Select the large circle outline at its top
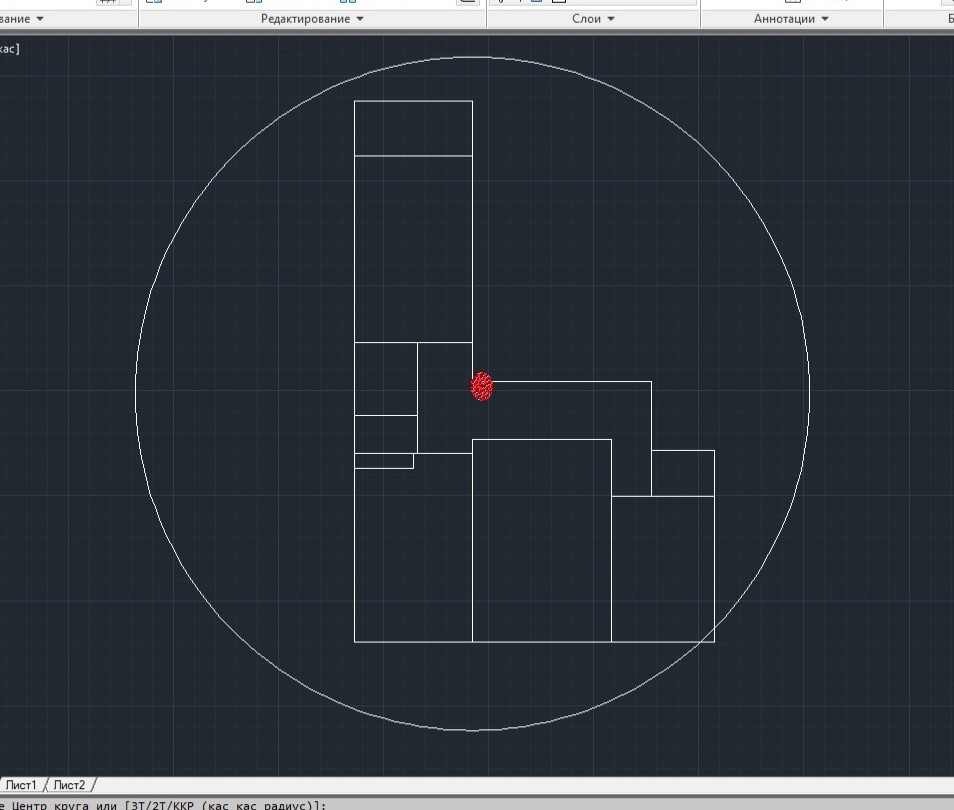The width and height of the screenshot is (954, 810). tap(473, 56)
